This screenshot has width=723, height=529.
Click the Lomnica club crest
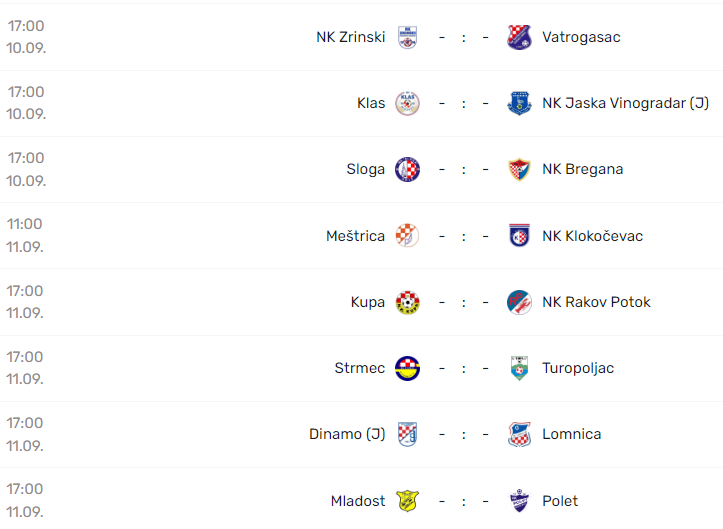(x=519, y=434)
